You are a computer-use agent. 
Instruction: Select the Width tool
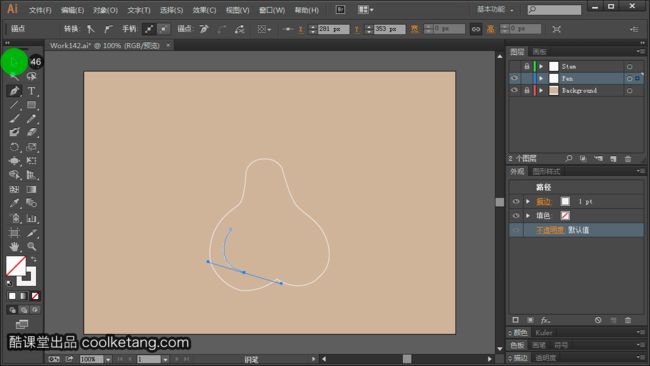[14, 161]
